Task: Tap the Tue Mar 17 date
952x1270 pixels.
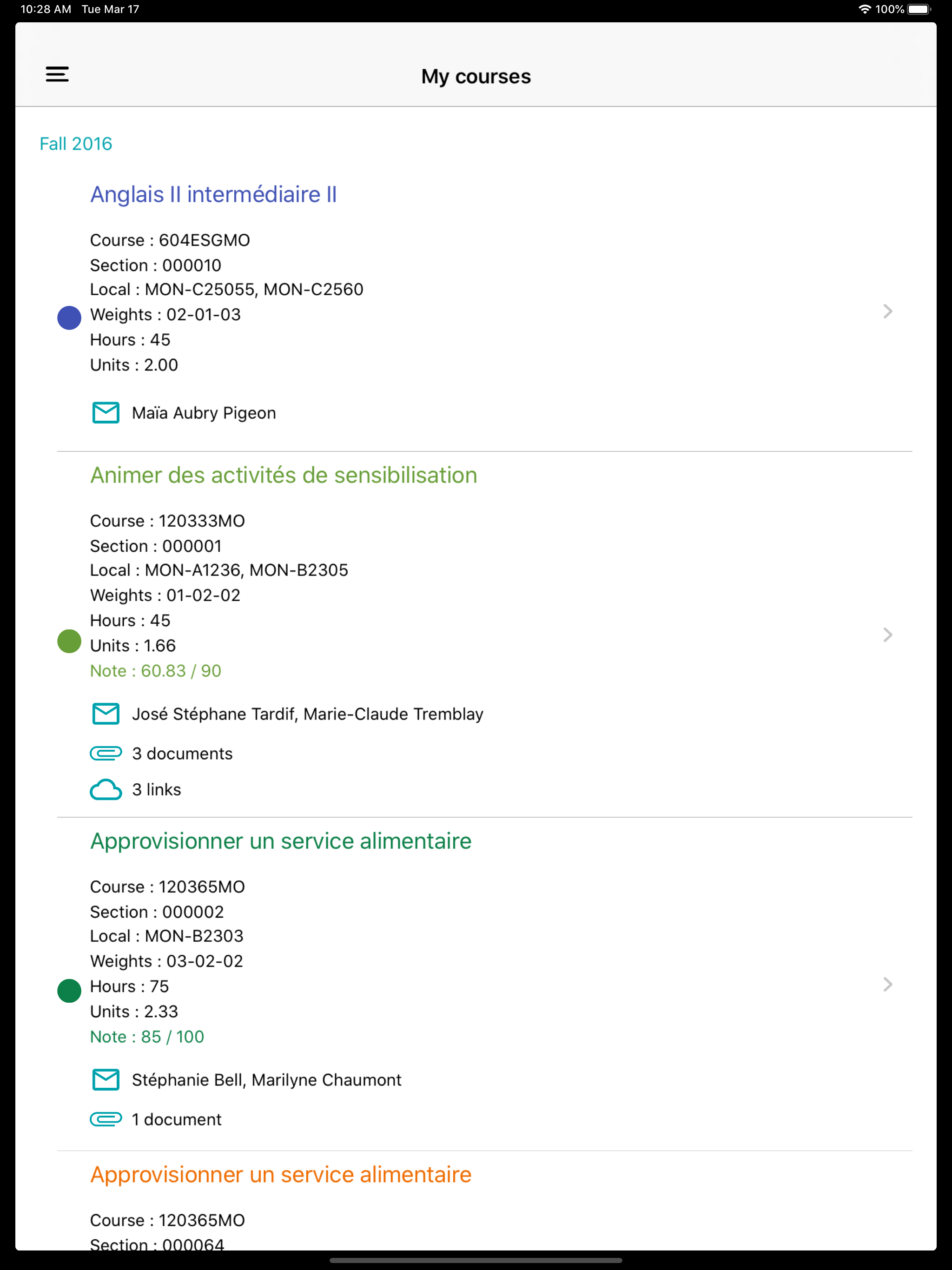Action: (110, 9)
